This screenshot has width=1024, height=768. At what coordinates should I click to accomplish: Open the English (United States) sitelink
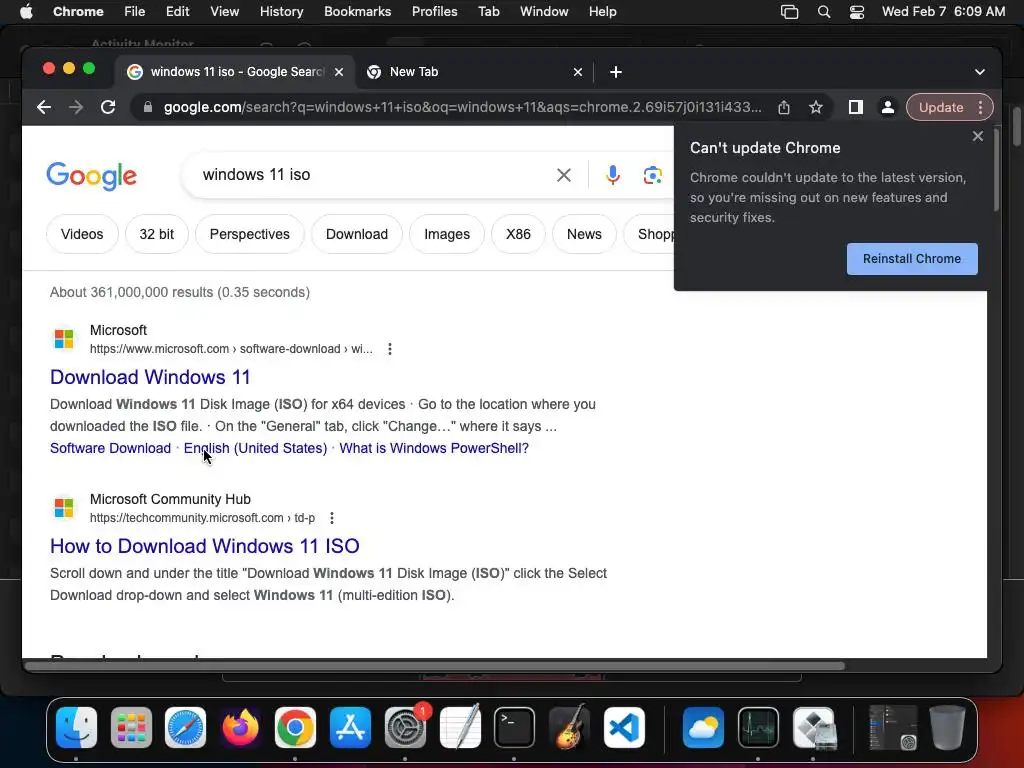point(255,448)
